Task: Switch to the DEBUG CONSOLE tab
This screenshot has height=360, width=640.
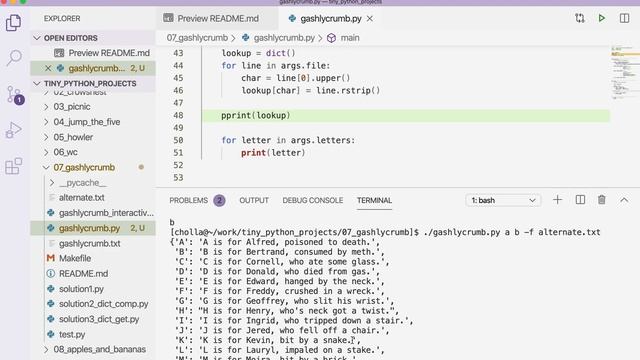Action: [x=313, y=200]
